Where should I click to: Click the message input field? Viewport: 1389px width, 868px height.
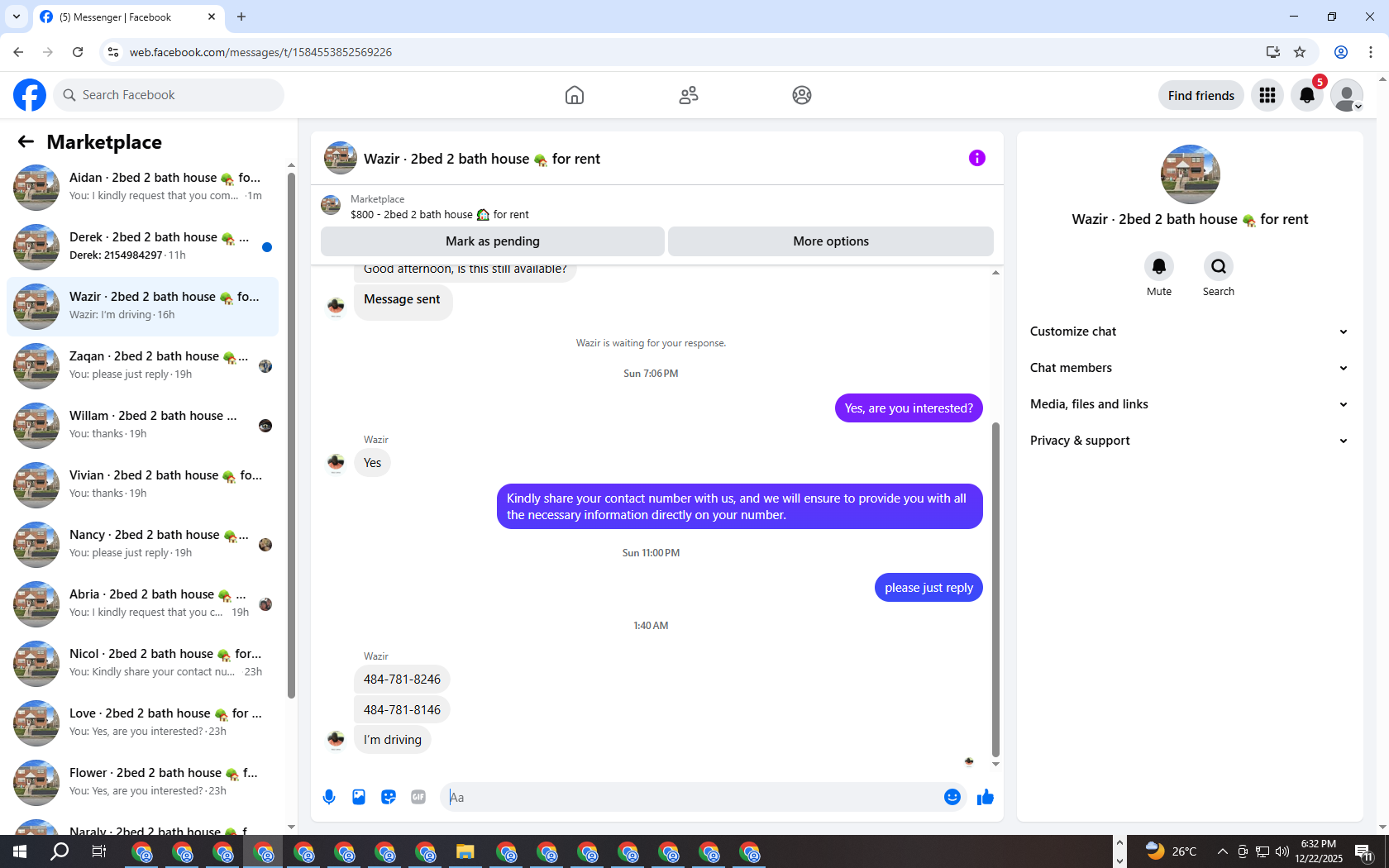(691, 797)
